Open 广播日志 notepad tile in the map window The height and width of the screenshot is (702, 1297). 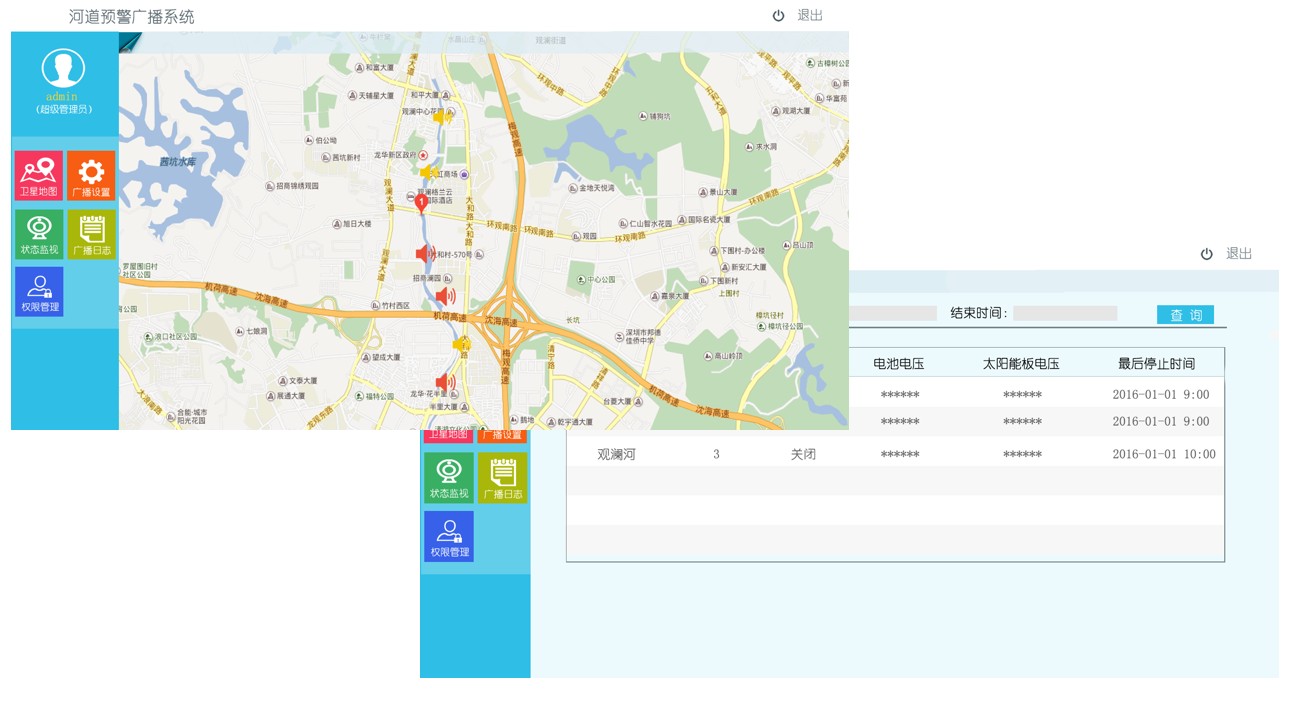(91, 234)
